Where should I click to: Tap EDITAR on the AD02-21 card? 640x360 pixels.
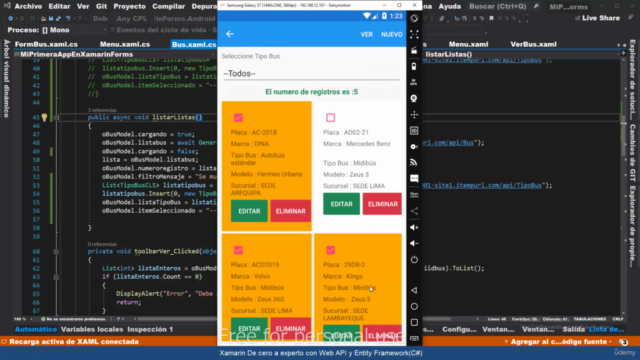(x=341, y=204)
